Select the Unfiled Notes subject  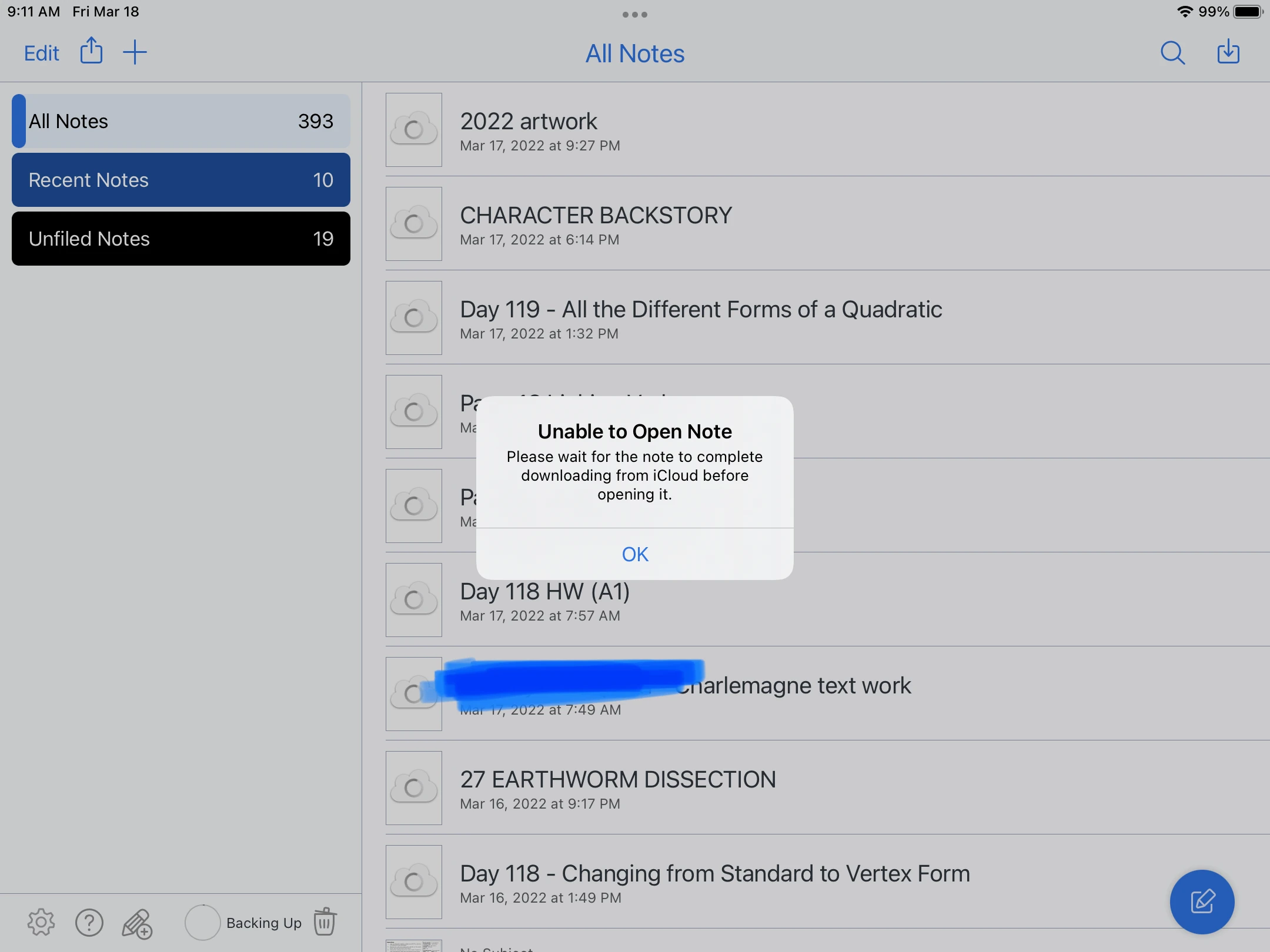(181, 239)
